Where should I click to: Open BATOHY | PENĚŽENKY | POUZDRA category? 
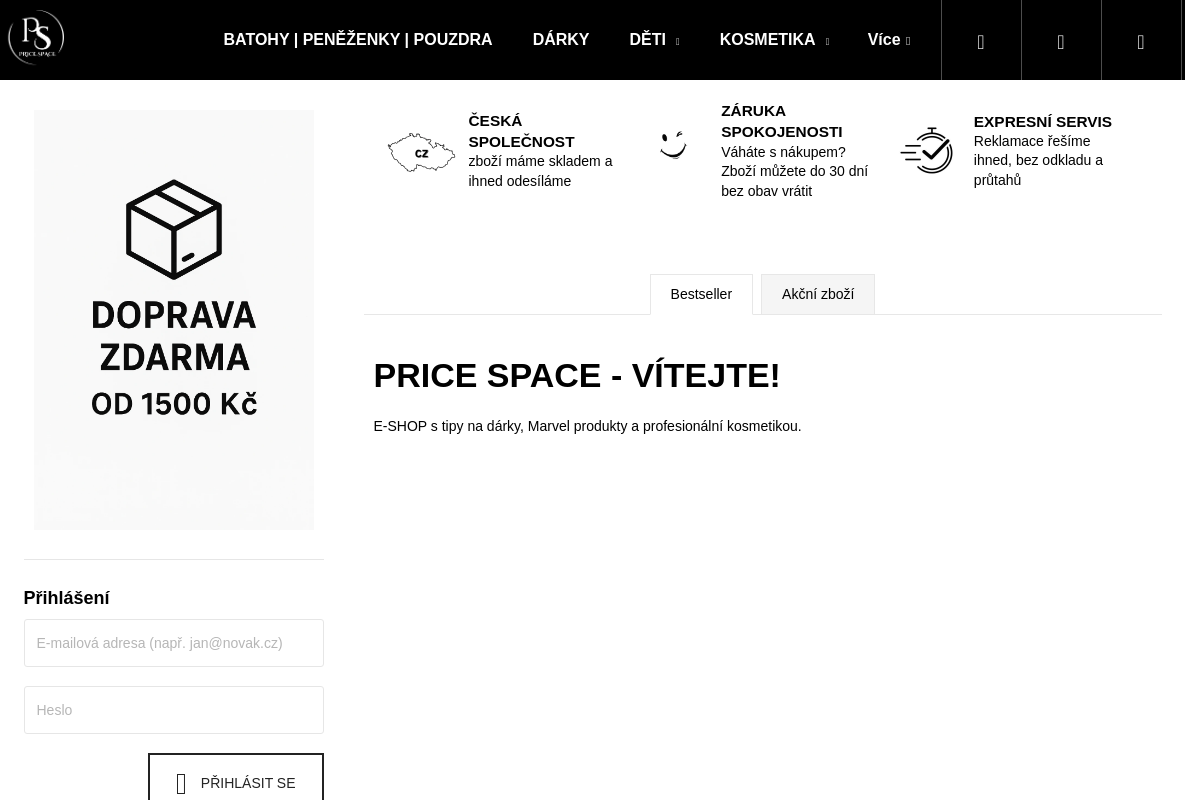click(357, 40)
